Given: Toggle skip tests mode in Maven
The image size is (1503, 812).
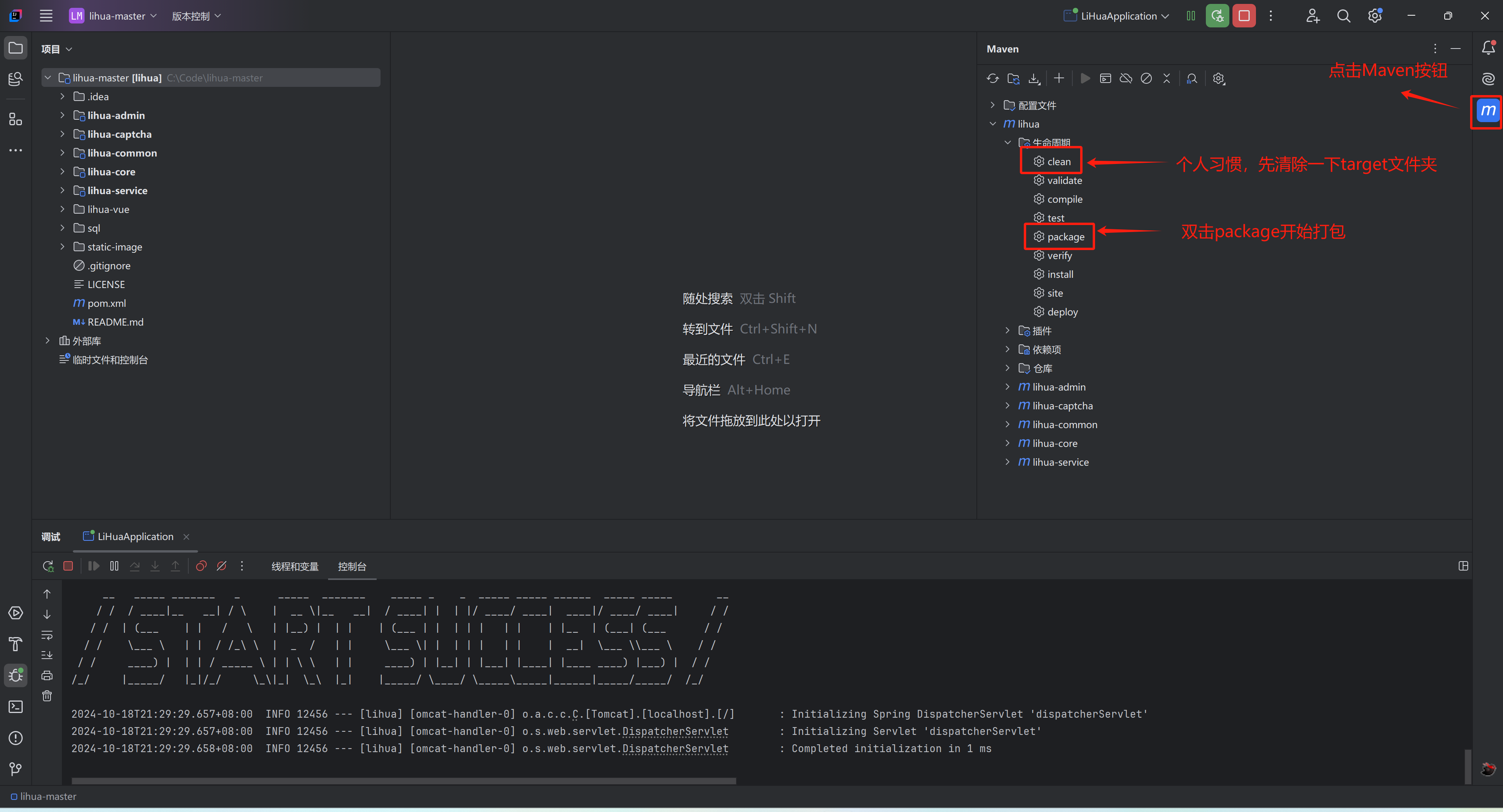Looking at the screenshot, I should point(1146,78).
